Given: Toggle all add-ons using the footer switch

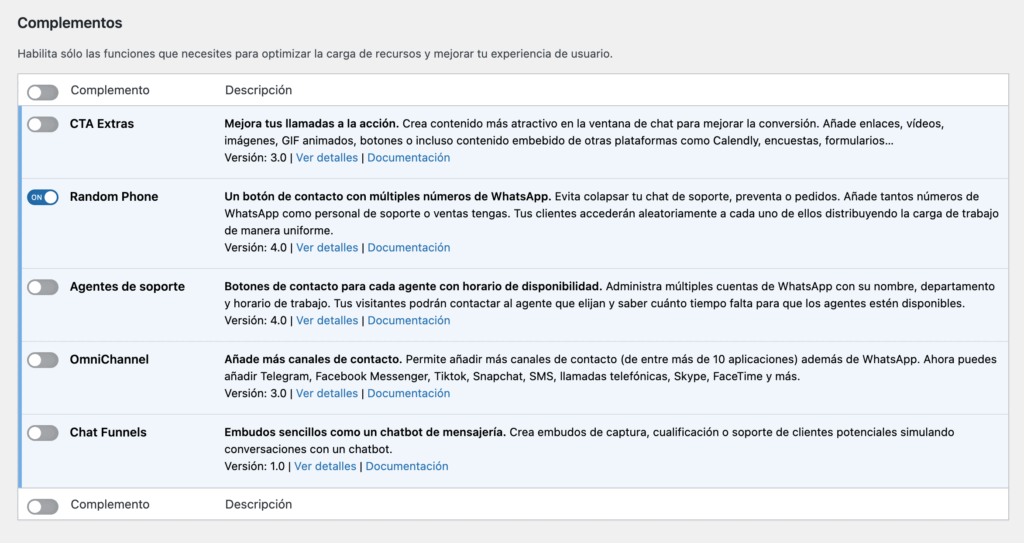Looking at the screenshot, I should pyautogui.click(x=43, y=507).
